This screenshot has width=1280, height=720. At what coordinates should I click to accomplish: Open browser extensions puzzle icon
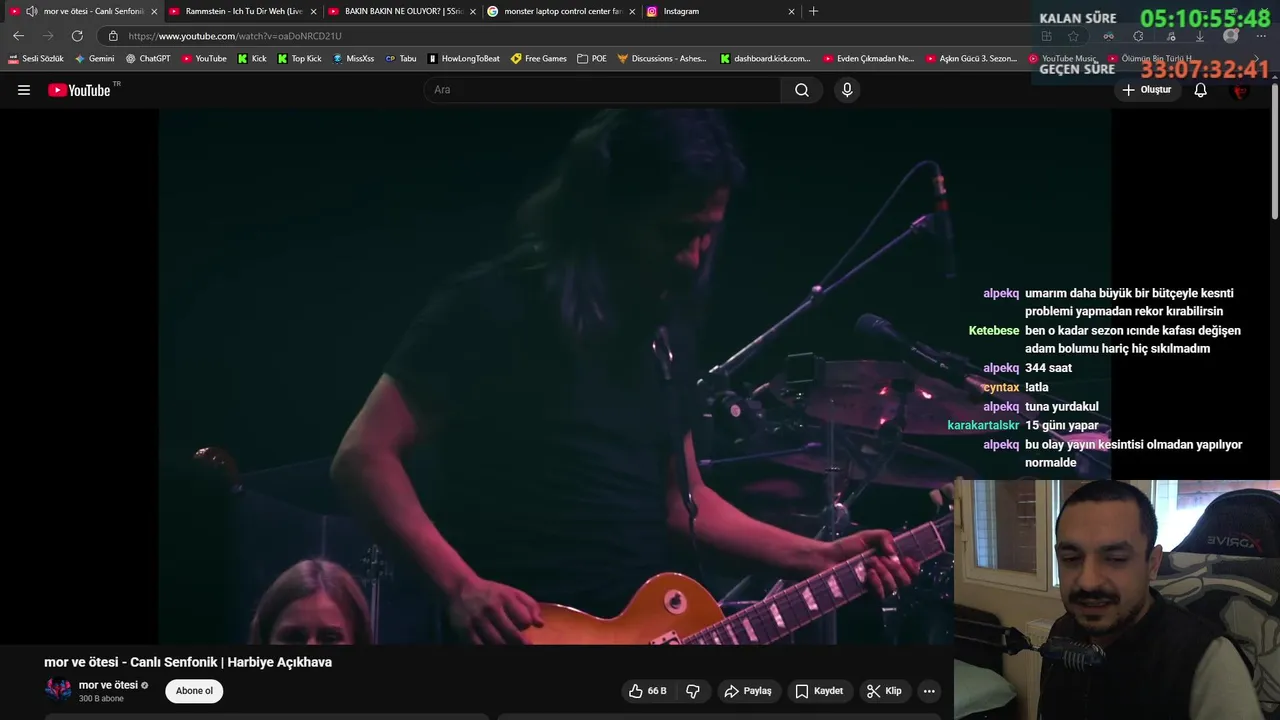coord(1138,36)
